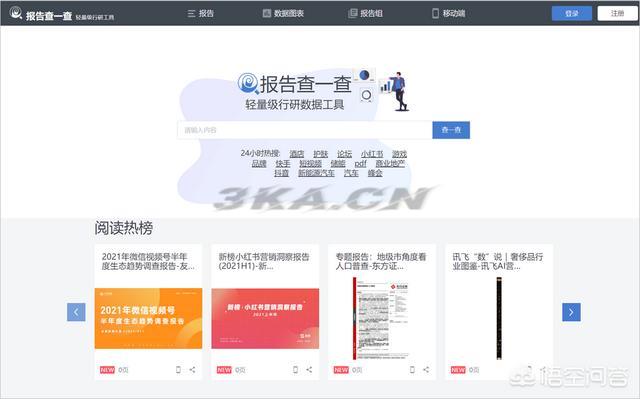Click NEW badge on 讯飞 card
The image size is (640, 399).
458,370
